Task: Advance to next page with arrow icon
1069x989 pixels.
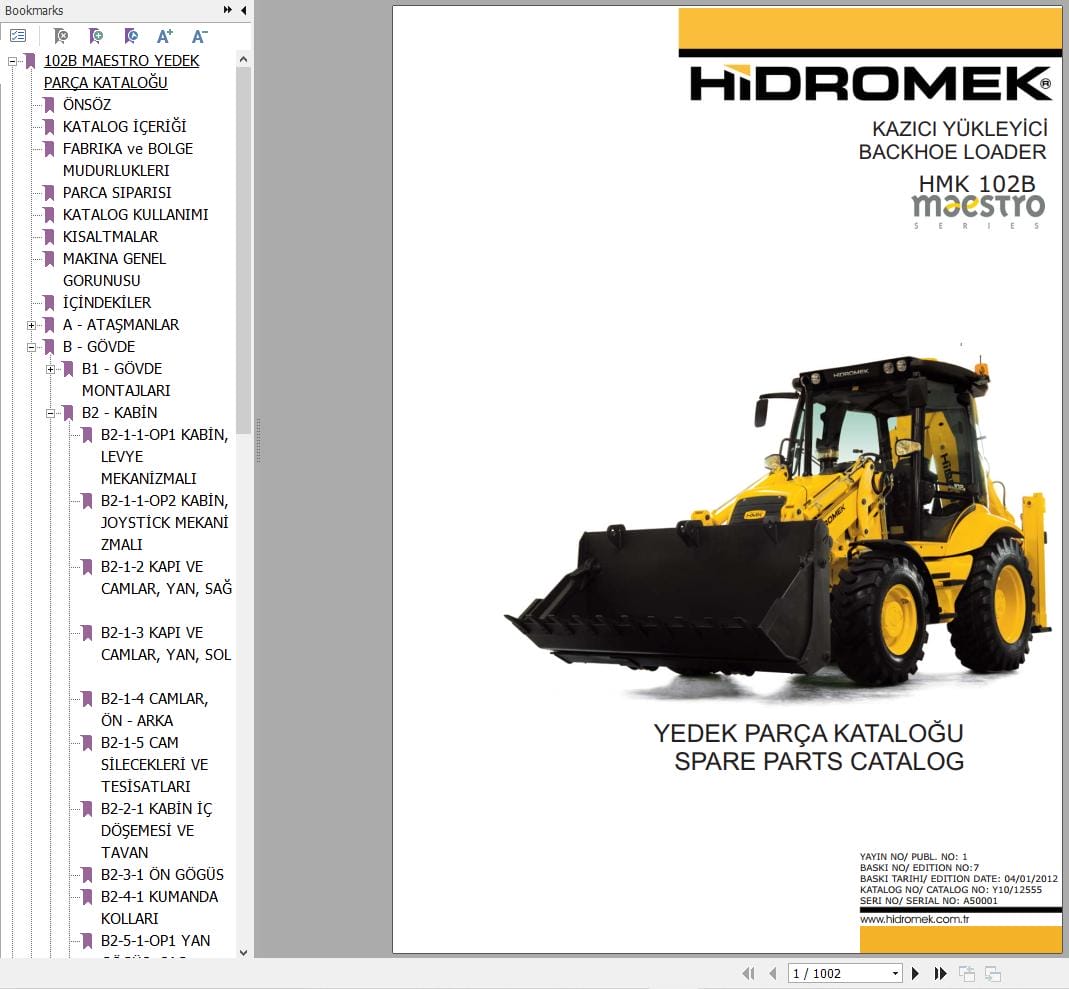Action: click(x=916, y=972)
